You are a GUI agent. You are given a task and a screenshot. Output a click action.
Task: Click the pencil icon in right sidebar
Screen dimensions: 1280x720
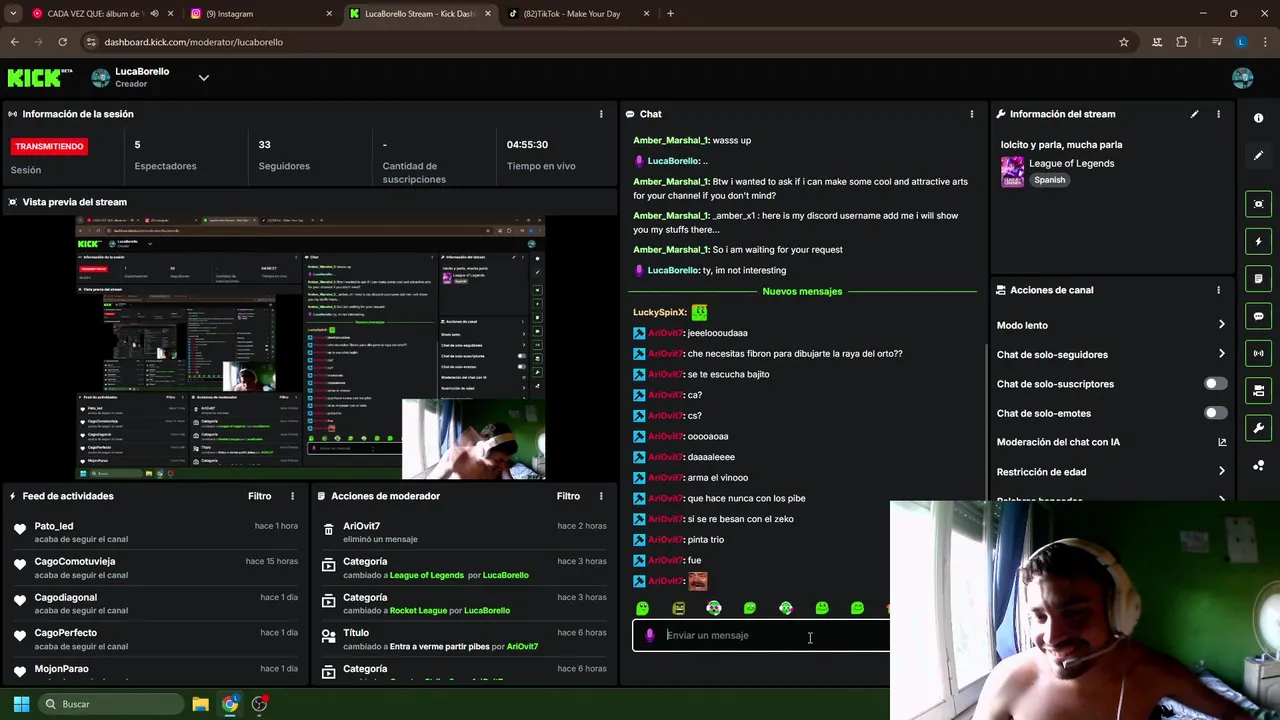pyautogui.click(x=1258, y=155)
